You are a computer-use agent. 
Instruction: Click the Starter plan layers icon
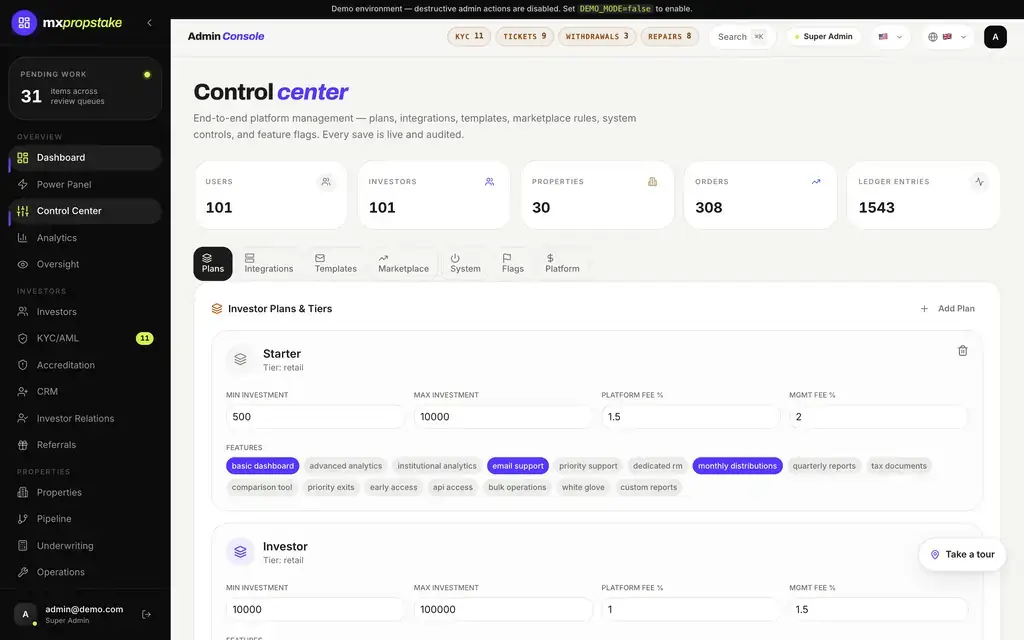[240, 359]
